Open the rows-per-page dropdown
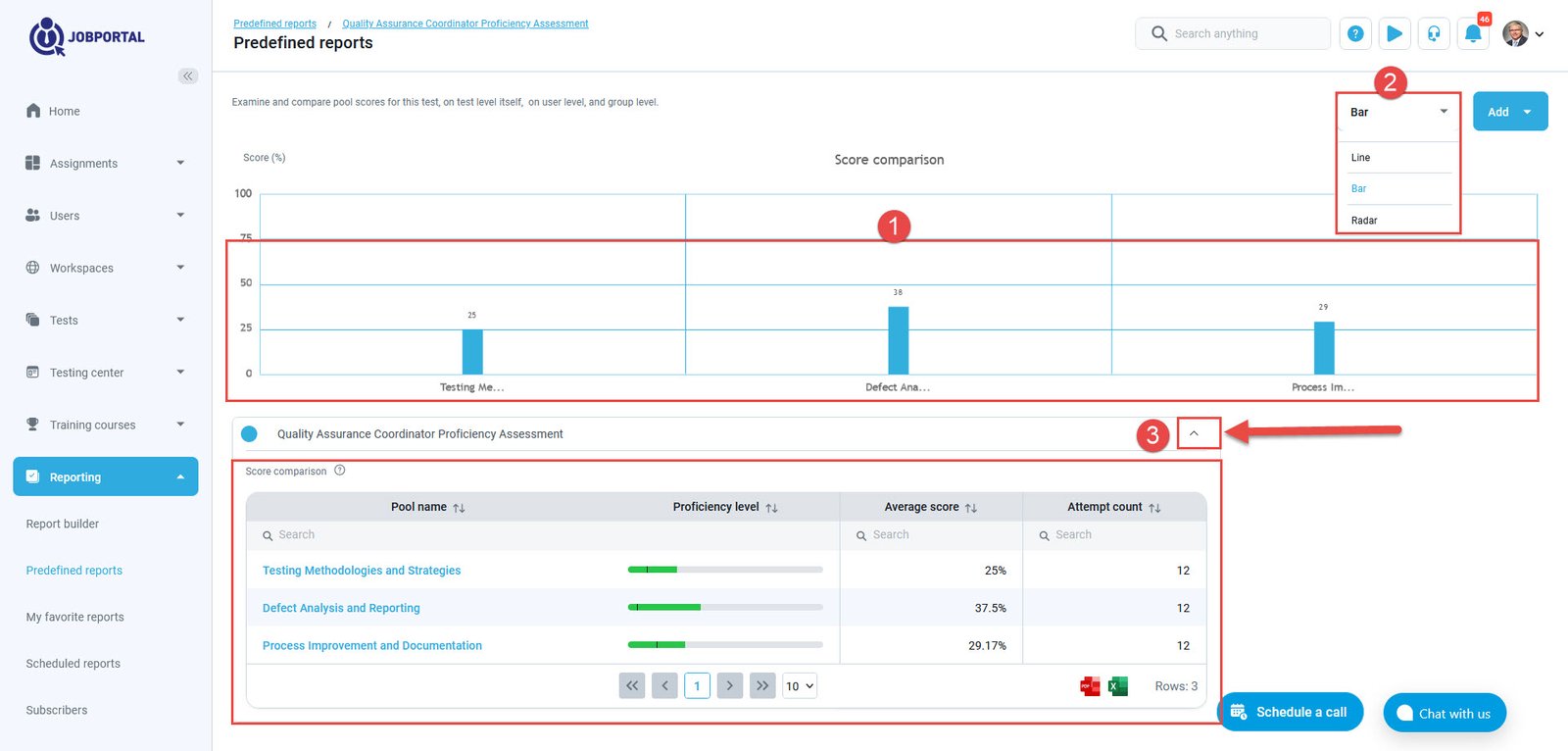Image resolution: width=1568 pixels, height=751 pixels. pyautogui.click(x=800, y=686)
